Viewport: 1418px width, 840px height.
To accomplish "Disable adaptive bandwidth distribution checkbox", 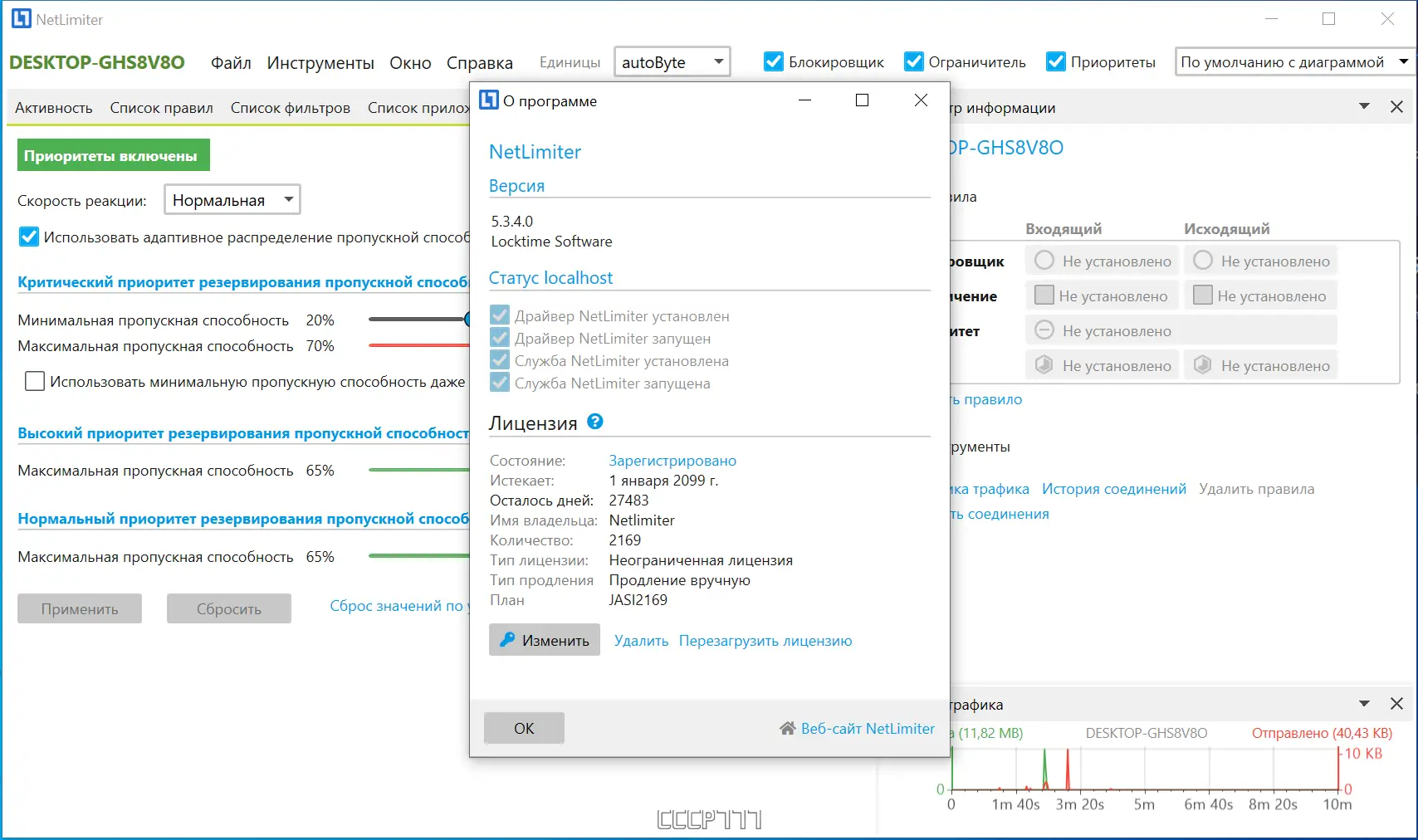I will [28, 237].
